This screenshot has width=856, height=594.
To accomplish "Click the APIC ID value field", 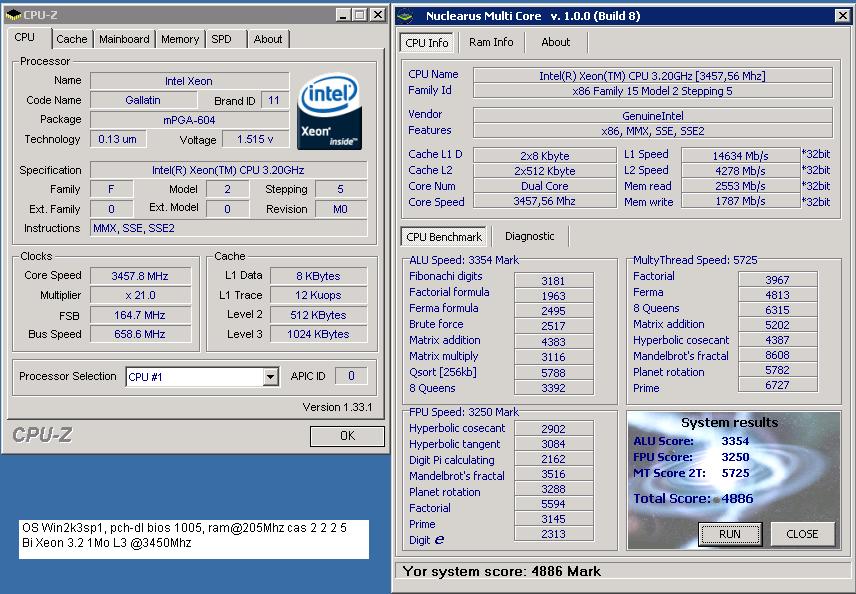I will pos(351,376).
